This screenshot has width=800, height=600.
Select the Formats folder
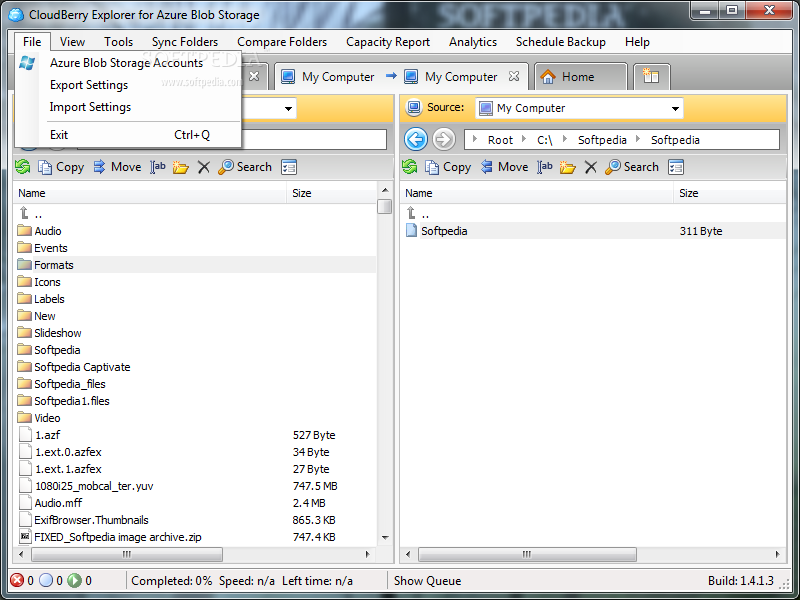point(197,265)
